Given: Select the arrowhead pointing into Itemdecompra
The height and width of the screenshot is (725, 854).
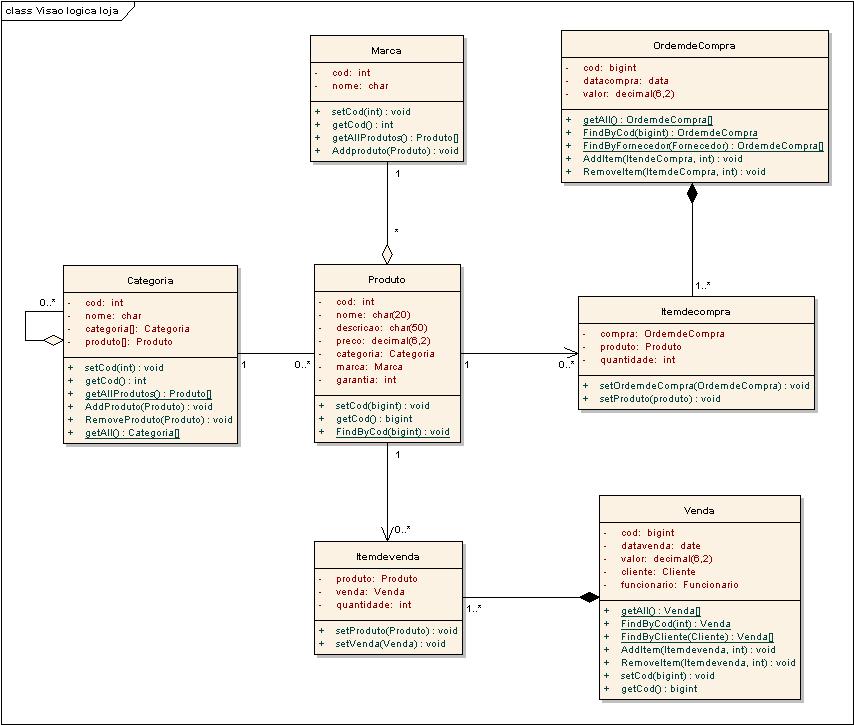Looking at the screenshot, I should 571,353.
